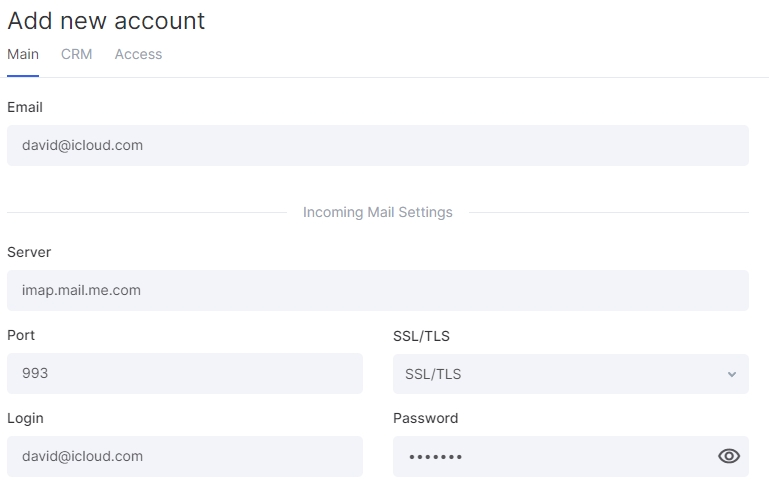Click the SSL/TLS label above dropdown
This screenshot has width=769, height=502.
[x=421, y=336]
